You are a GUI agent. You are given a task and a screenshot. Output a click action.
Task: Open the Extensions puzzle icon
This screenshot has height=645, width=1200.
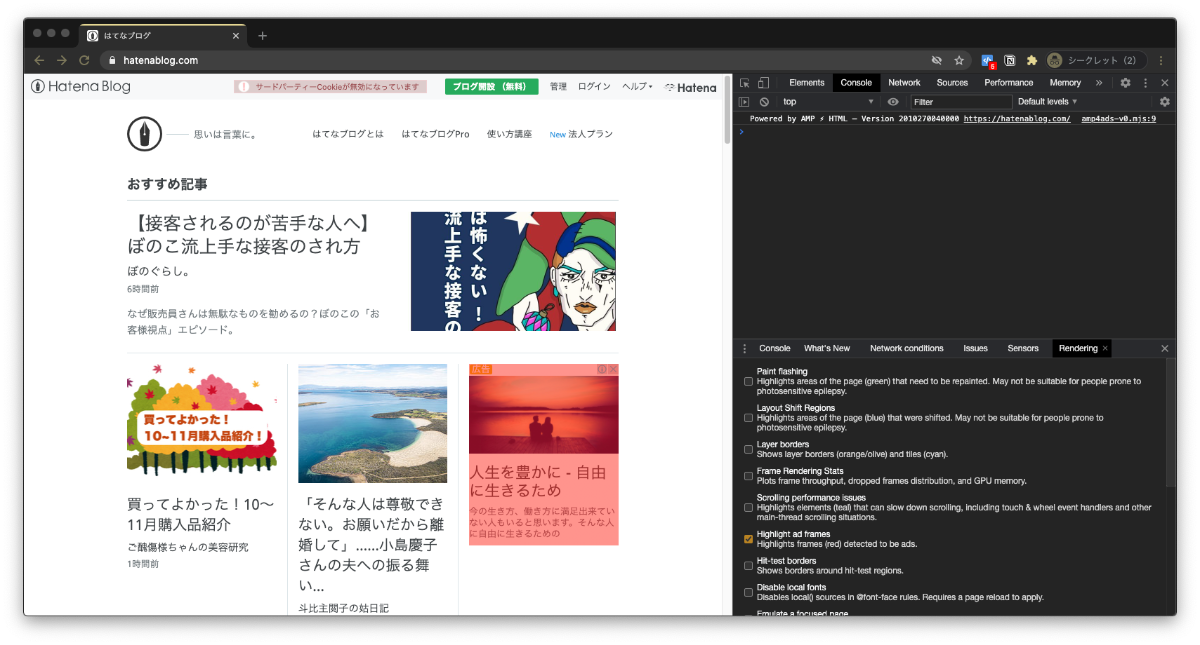point(1032,60)
